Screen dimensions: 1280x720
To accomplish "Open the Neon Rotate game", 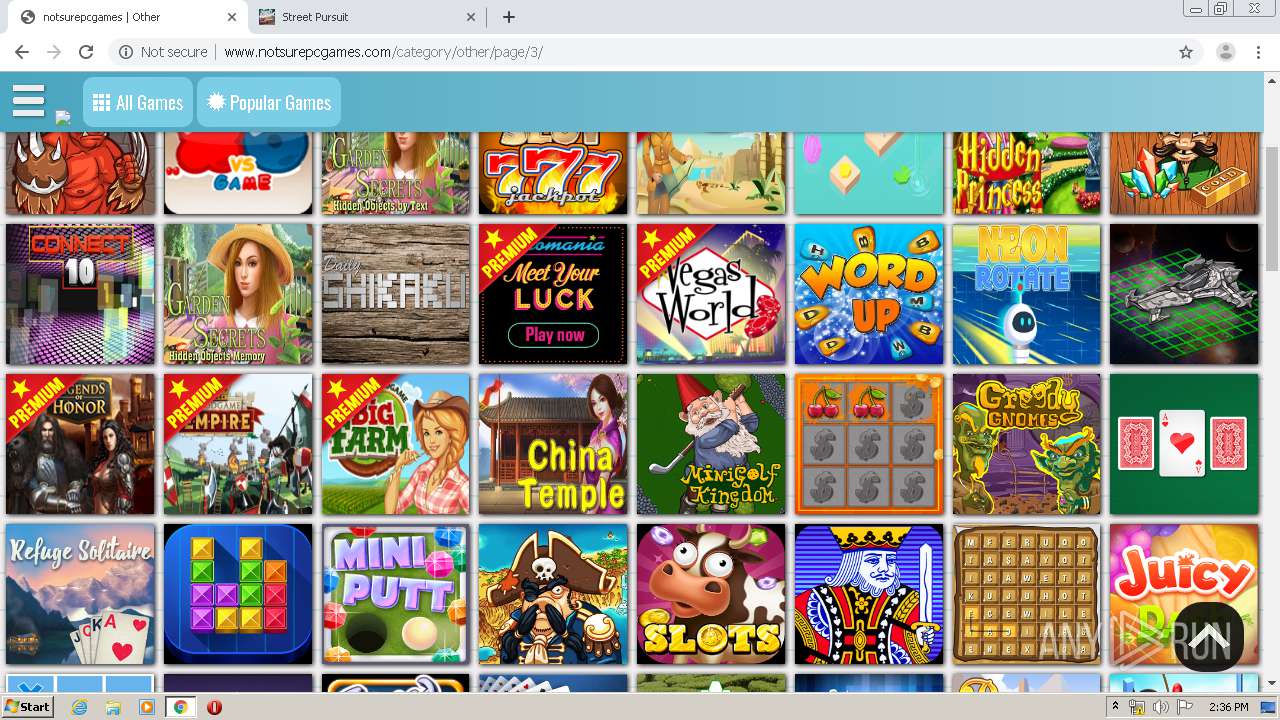I will tap(1027, 294).
